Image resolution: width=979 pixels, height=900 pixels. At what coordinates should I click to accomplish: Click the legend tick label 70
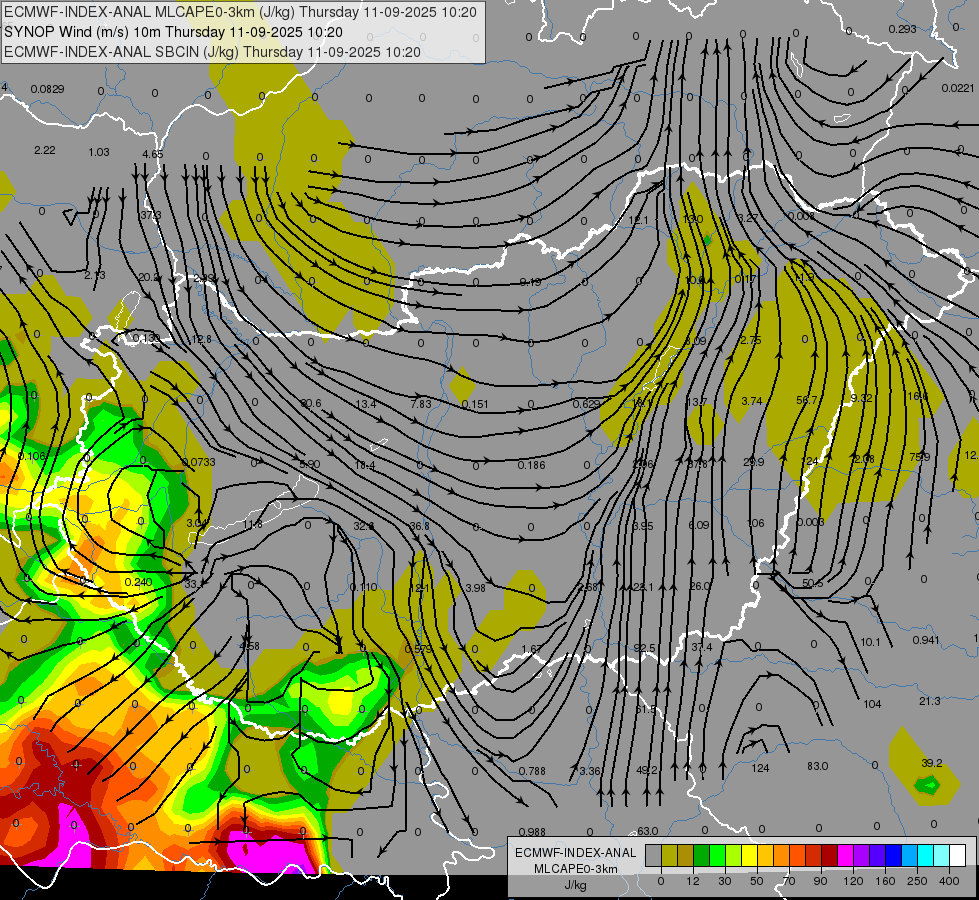789,881
